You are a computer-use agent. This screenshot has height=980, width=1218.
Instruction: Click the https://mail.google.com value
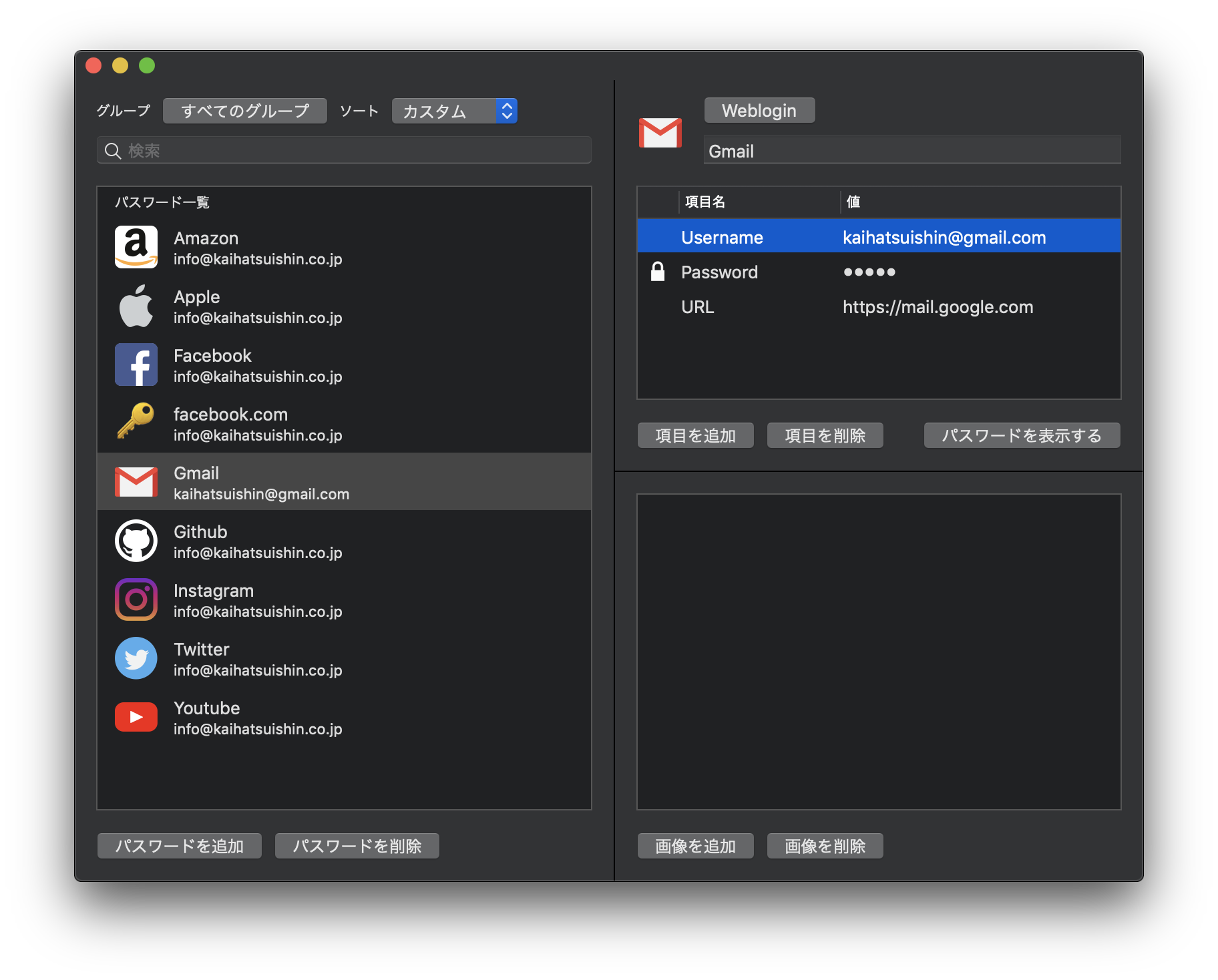(938, 307)
